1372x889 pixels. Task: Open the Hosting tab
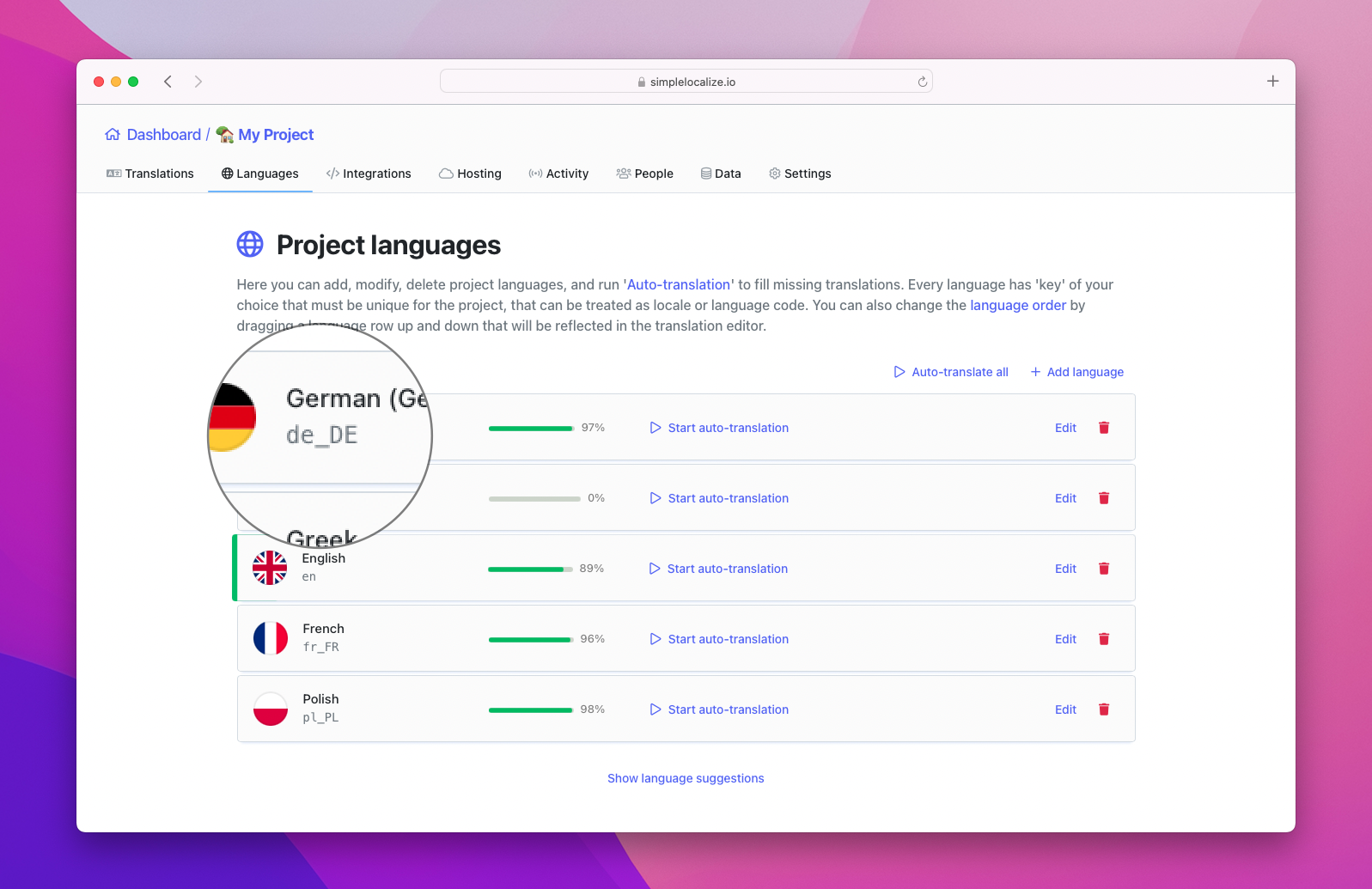tap(470, 174)
